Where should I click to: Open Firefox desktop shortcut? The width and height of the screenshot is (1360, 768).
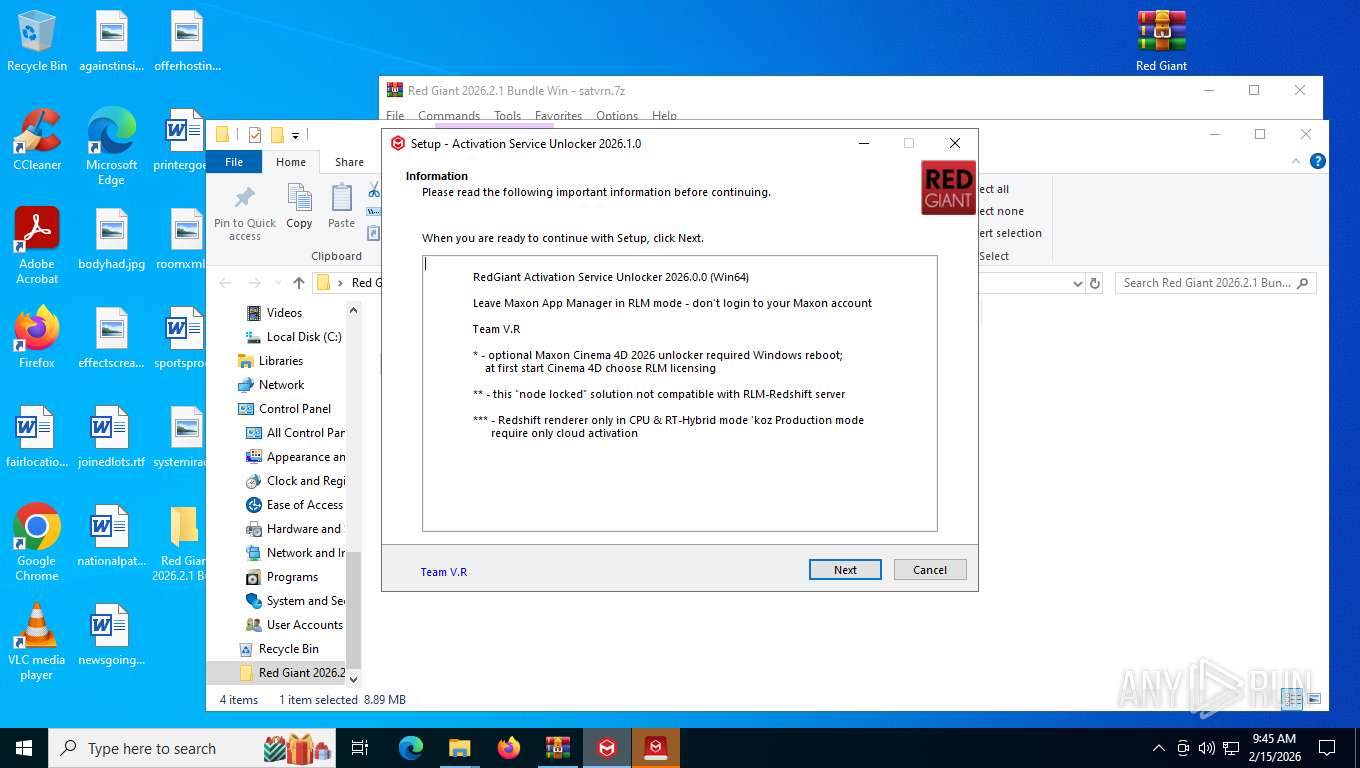(37, 338)
